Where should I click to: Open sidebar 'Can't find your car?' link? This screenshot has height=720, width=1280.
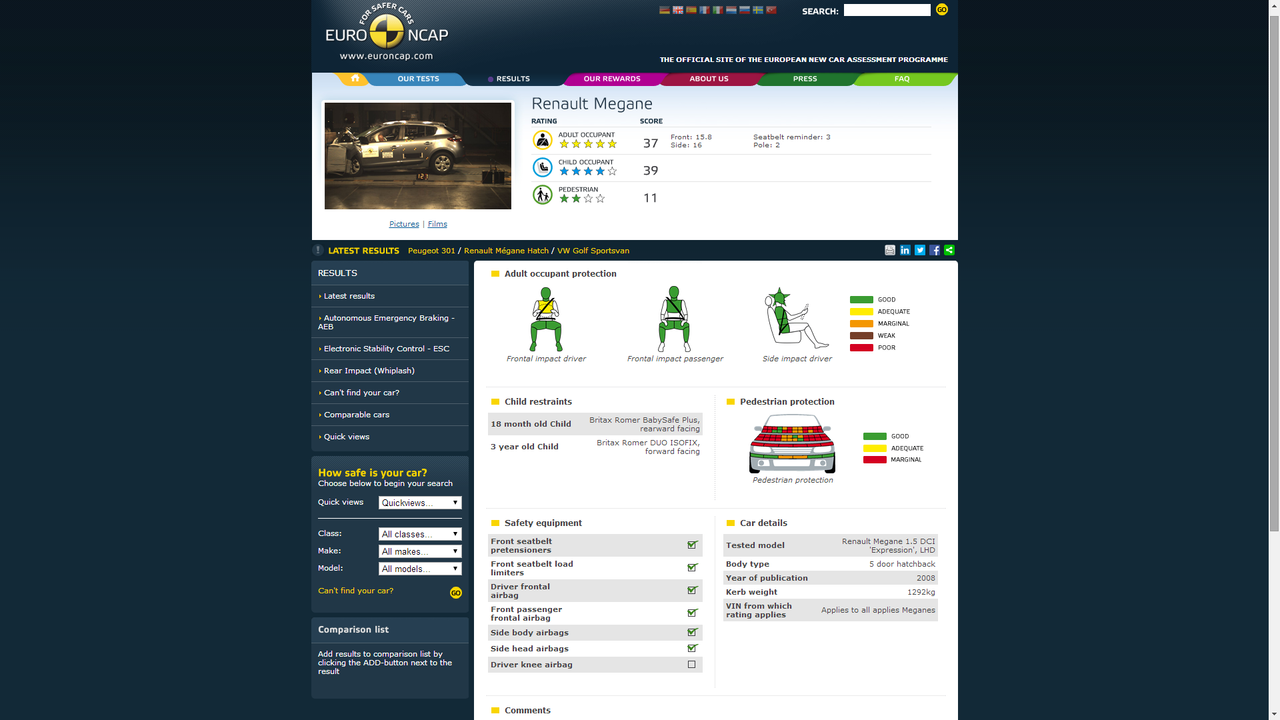pos(361,393)
